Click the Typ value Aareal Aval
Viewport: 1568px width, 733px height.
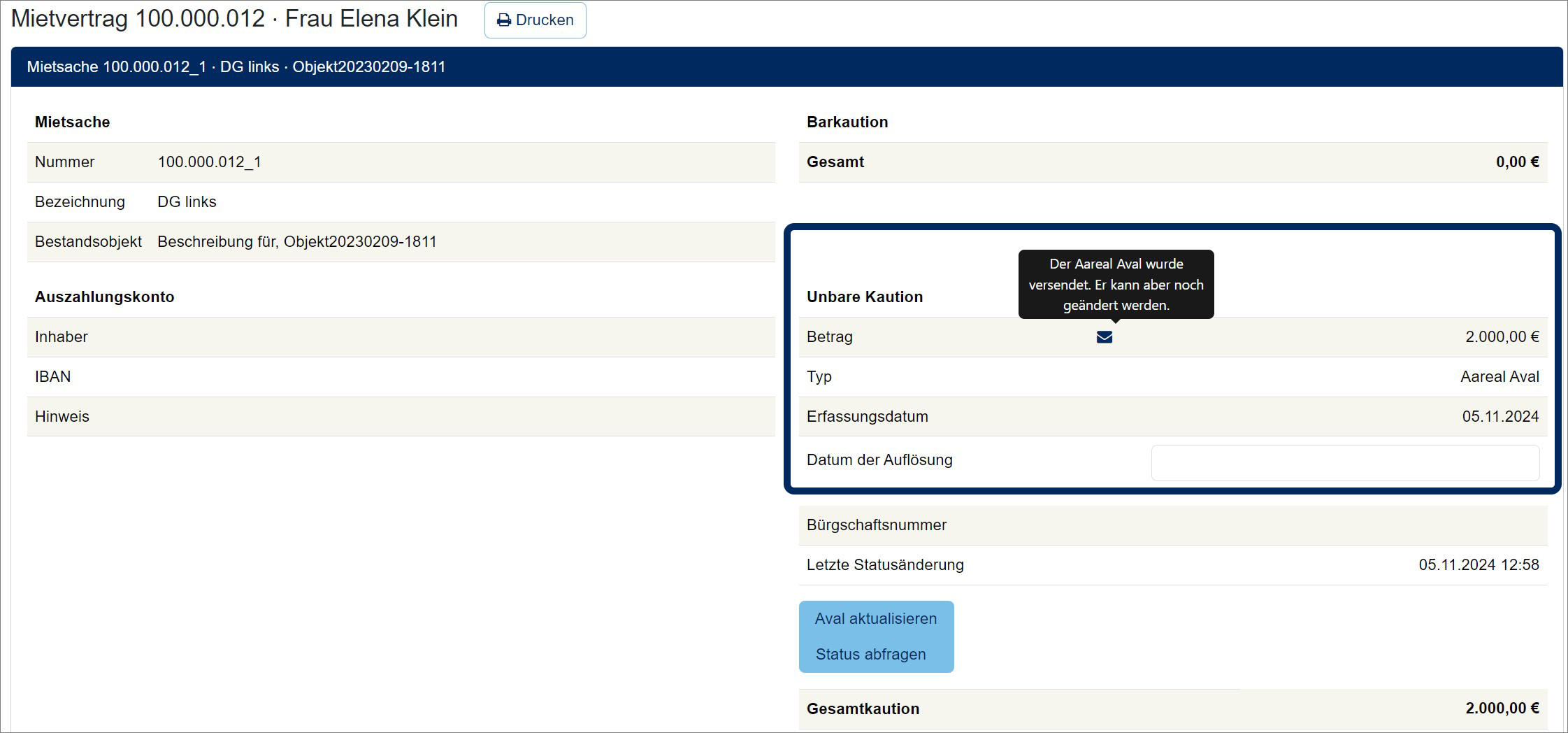[1499, 377]
